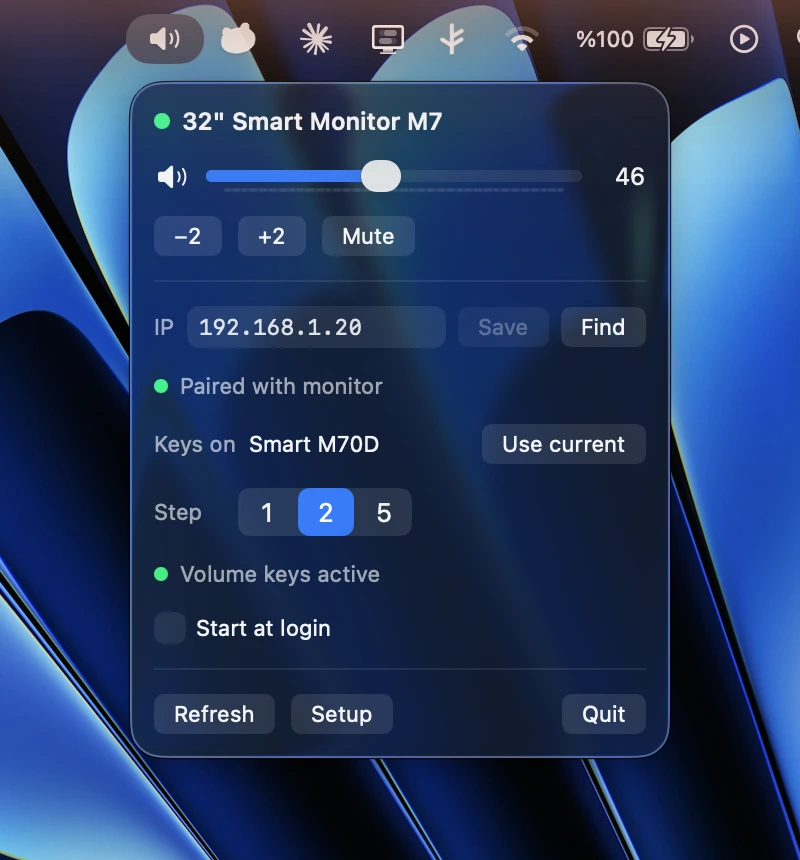Click the volume value 46
800x860 pixels.
click(x=629, y=177)
